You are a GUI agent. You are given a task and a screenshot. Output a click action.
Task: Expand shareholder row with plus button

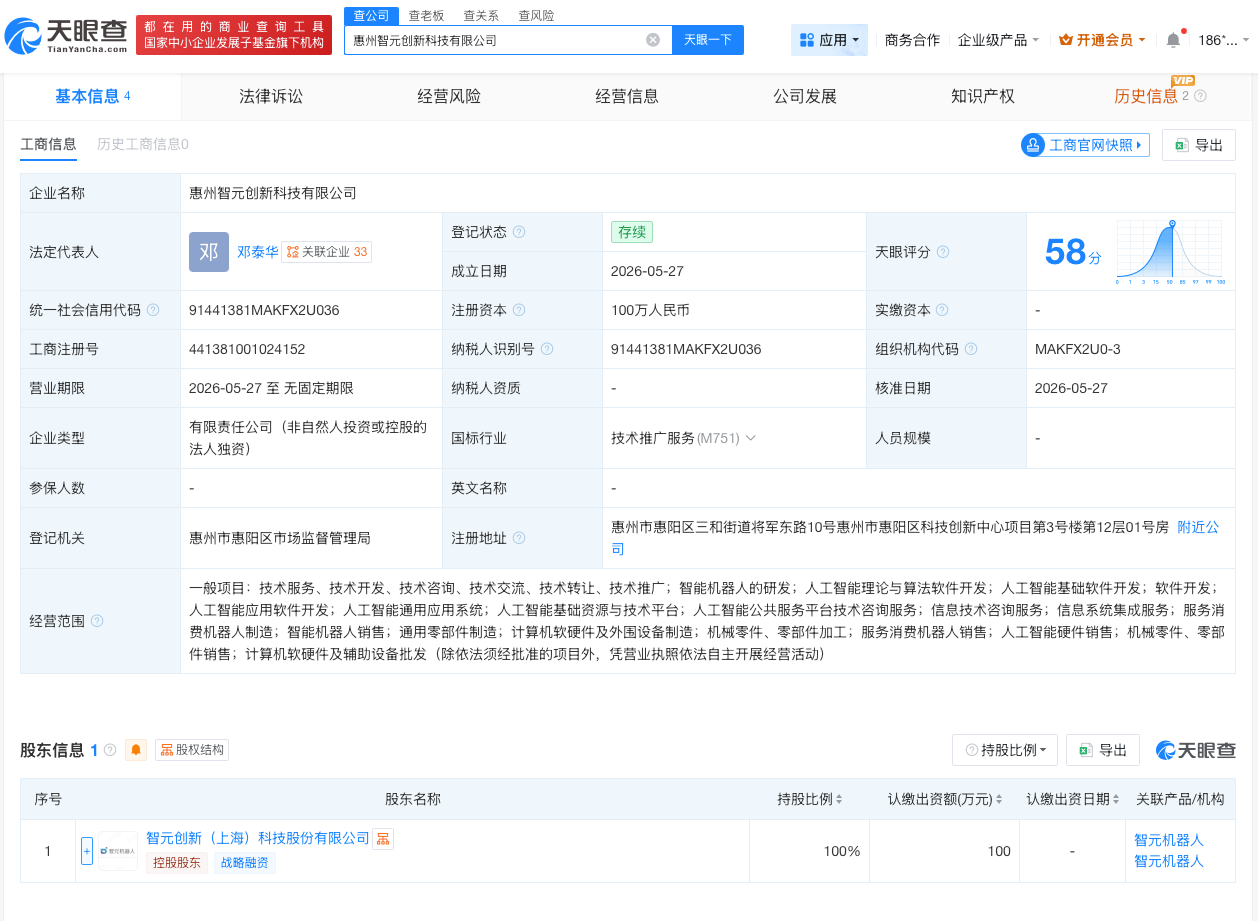pyautogui.click(x=87, y=851)
